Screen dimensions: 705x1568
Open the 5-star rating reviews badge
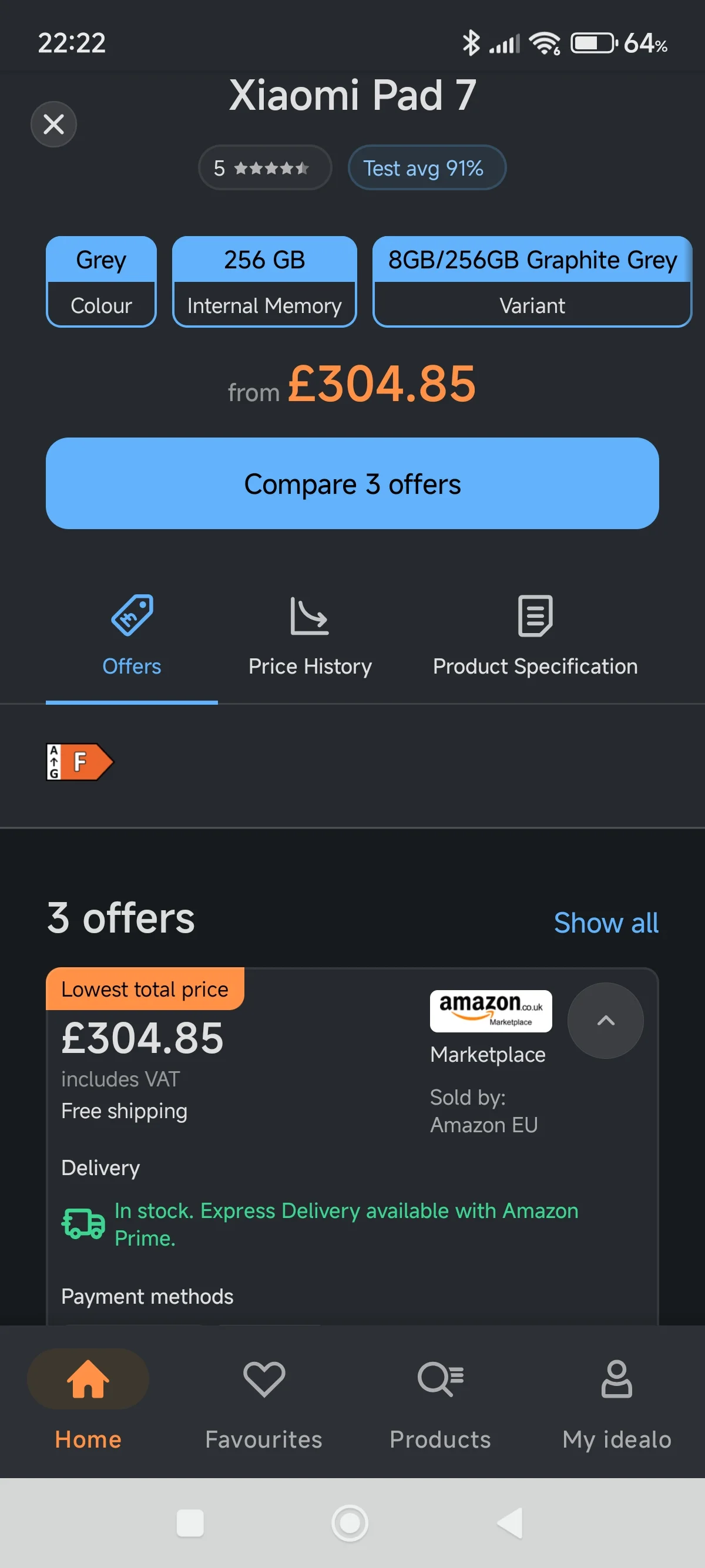[x=264, y=167]
